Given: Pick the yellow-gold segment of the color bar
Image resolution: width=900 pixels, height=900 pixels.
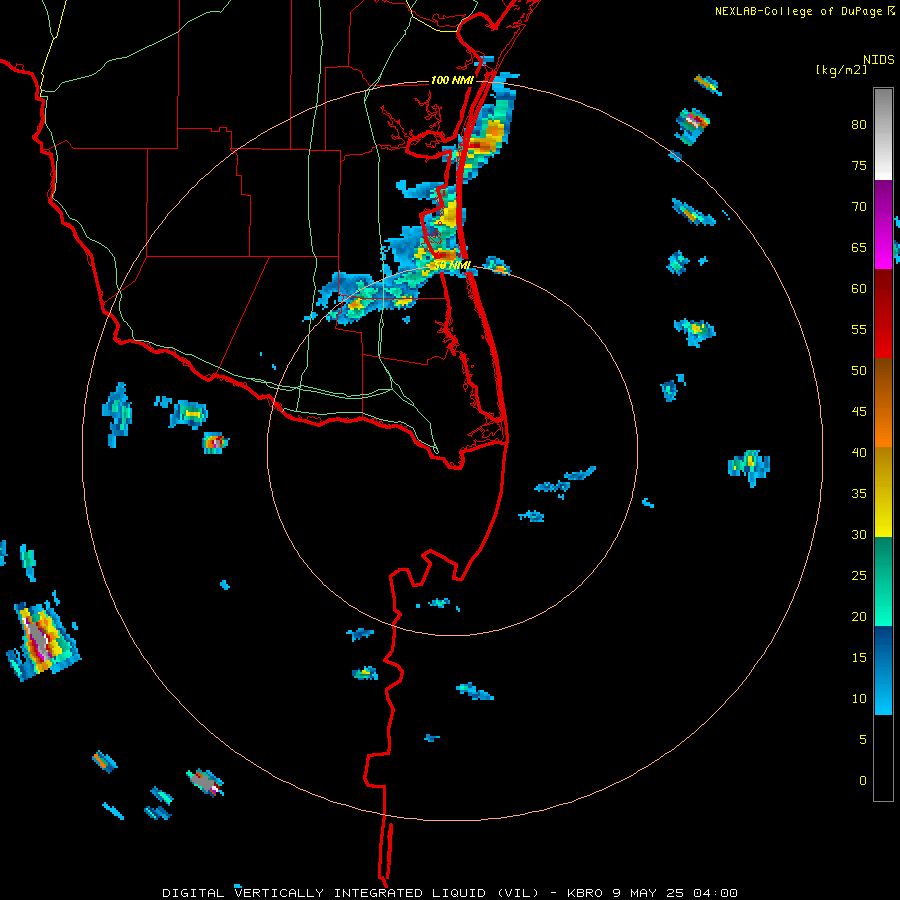Looking at the screenshot, I should coord(883,492).
